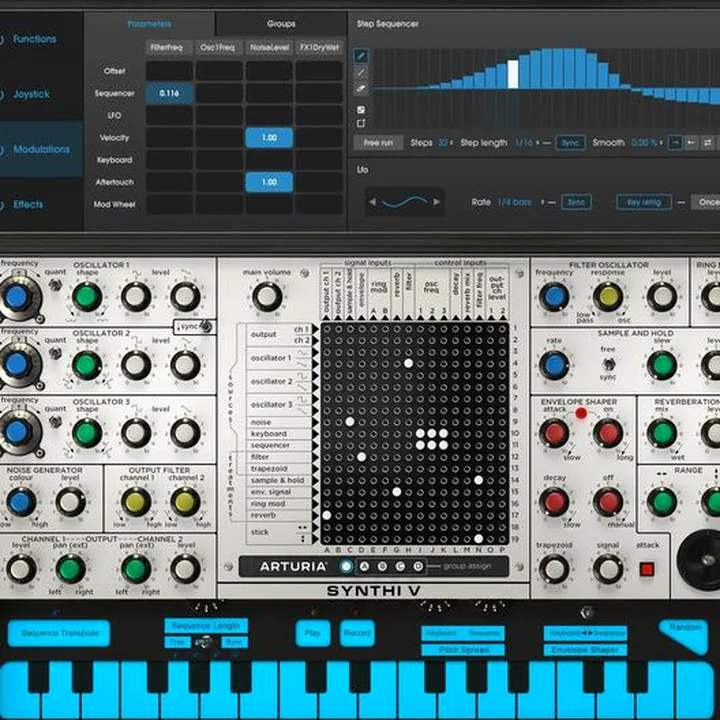
Task: Set sequencer direction to back-and-forth arrows
Action: coord(708,143)
